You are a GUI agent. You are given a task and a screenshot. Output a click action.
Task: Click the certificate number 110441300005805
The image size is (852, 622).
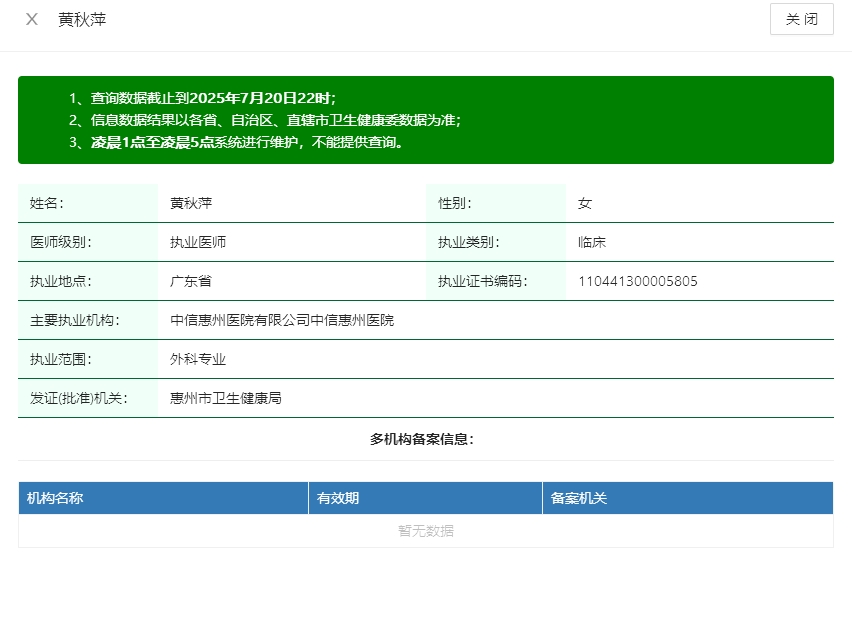[638, 281]
